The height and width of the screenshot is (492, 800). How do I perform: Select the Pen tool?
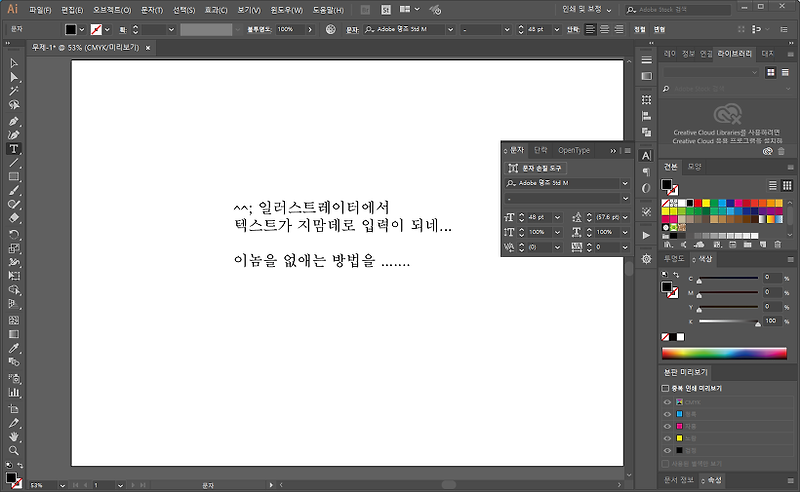[x=14, y=120]
